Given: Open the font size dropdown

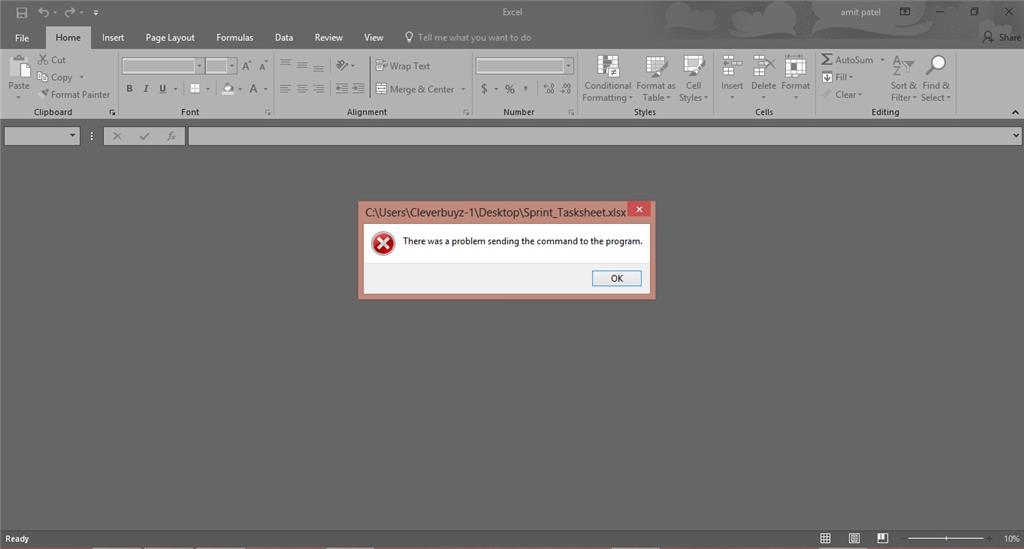Looking at the screenshot, I should click(x=231, y=66).
